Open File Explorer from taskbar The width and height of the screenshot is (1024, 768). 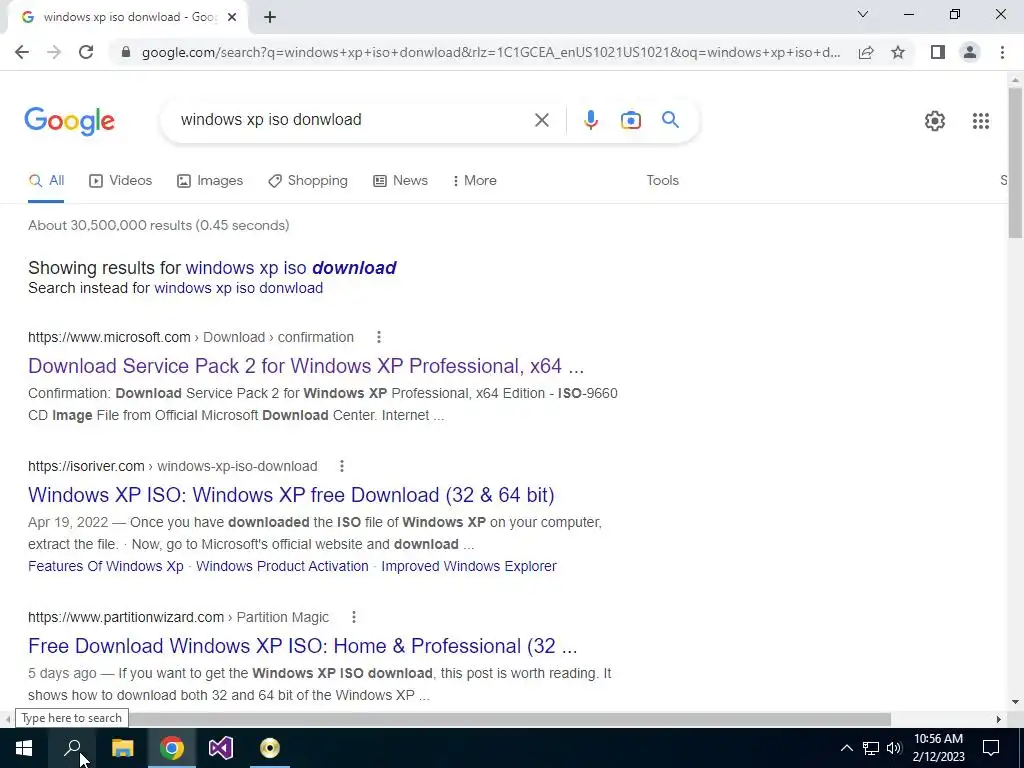click(x=122, y=748)
